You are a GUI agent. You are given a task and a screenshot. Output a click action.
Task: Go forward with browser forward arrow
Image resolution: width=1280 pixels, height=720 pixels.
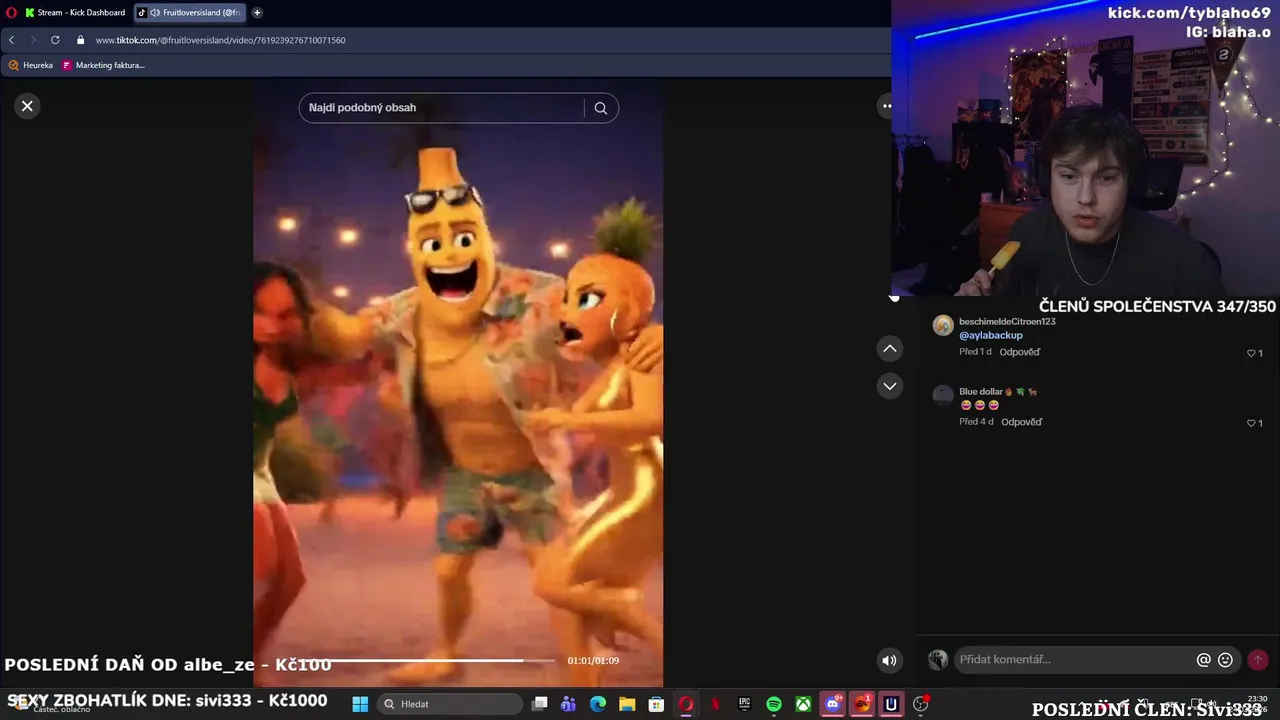click(32, 40)
